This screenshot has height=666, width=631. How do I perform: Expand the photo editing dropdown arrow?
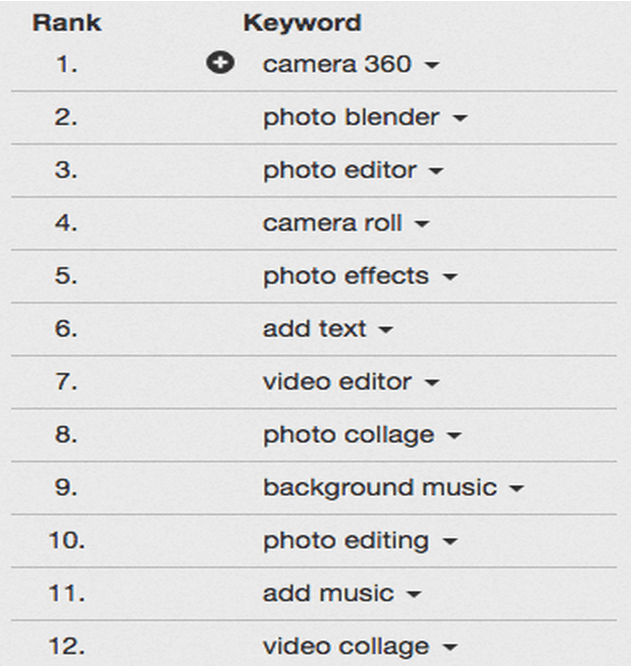[x=449, y=543]
